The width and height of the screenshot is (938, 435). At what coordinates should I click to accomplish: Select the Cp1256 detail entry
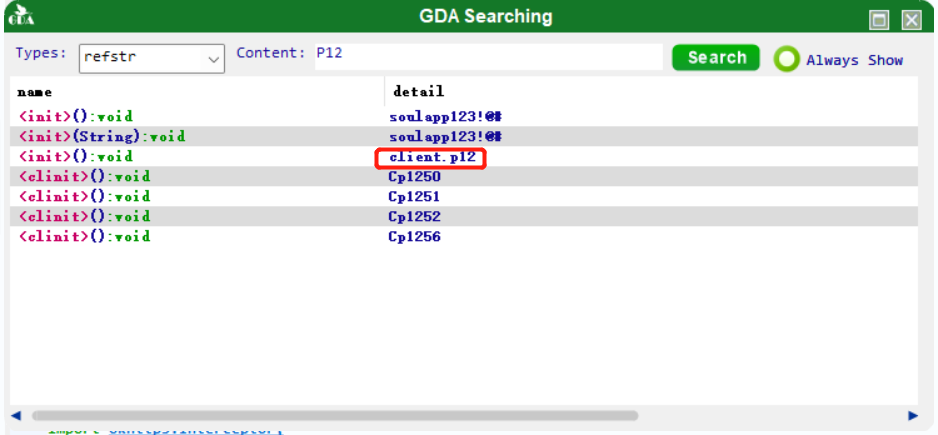415,236
